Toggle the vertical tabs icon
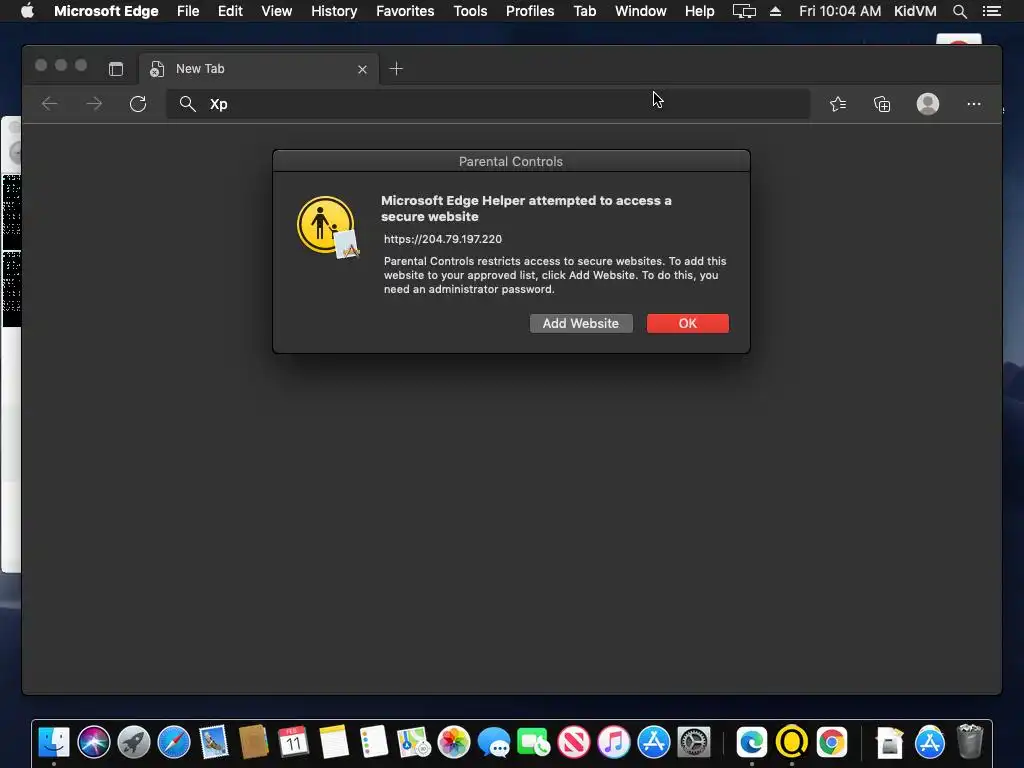The width and height of the screenshot is (1024, 768). pyautogui.click(x=116, y=69)
